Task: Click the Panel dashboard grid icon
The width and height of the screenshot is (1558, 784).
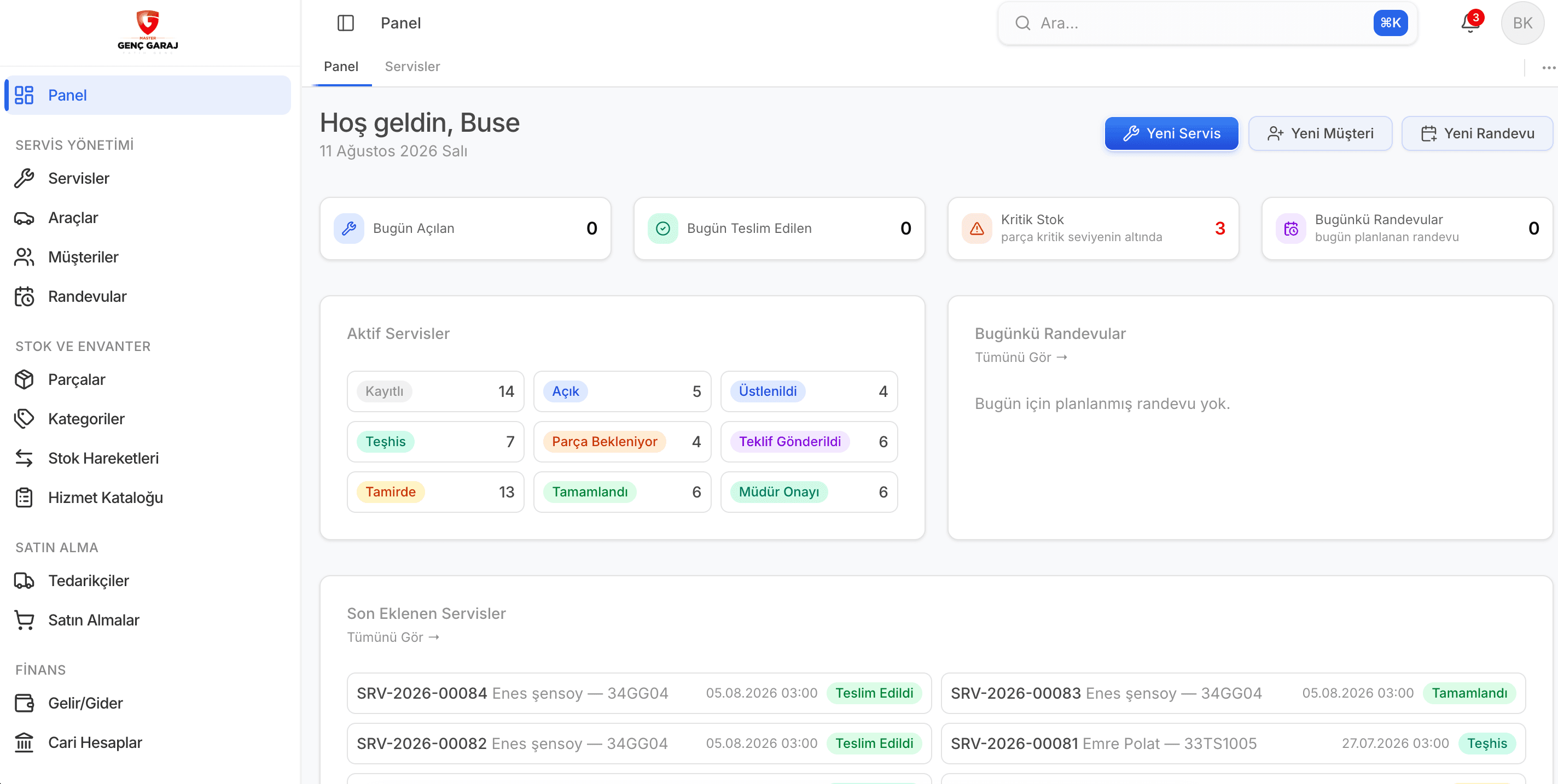Action: coord(24,95)
